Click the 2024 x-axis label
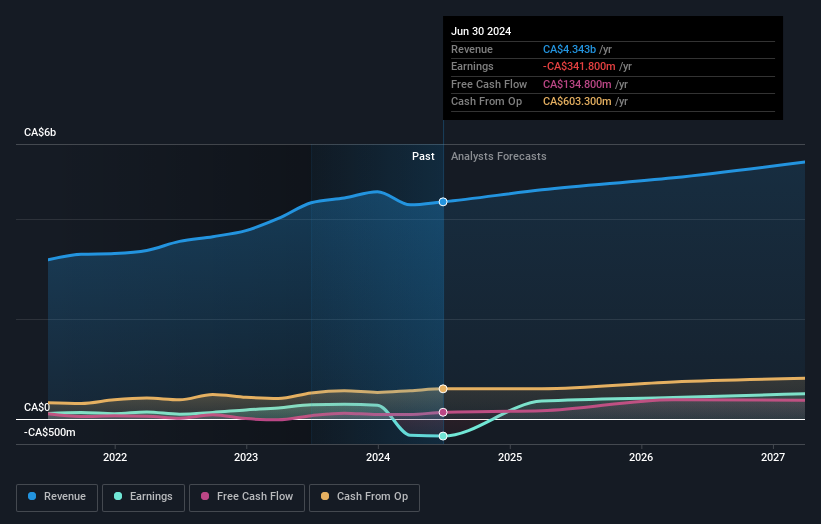 click(378, 457)
